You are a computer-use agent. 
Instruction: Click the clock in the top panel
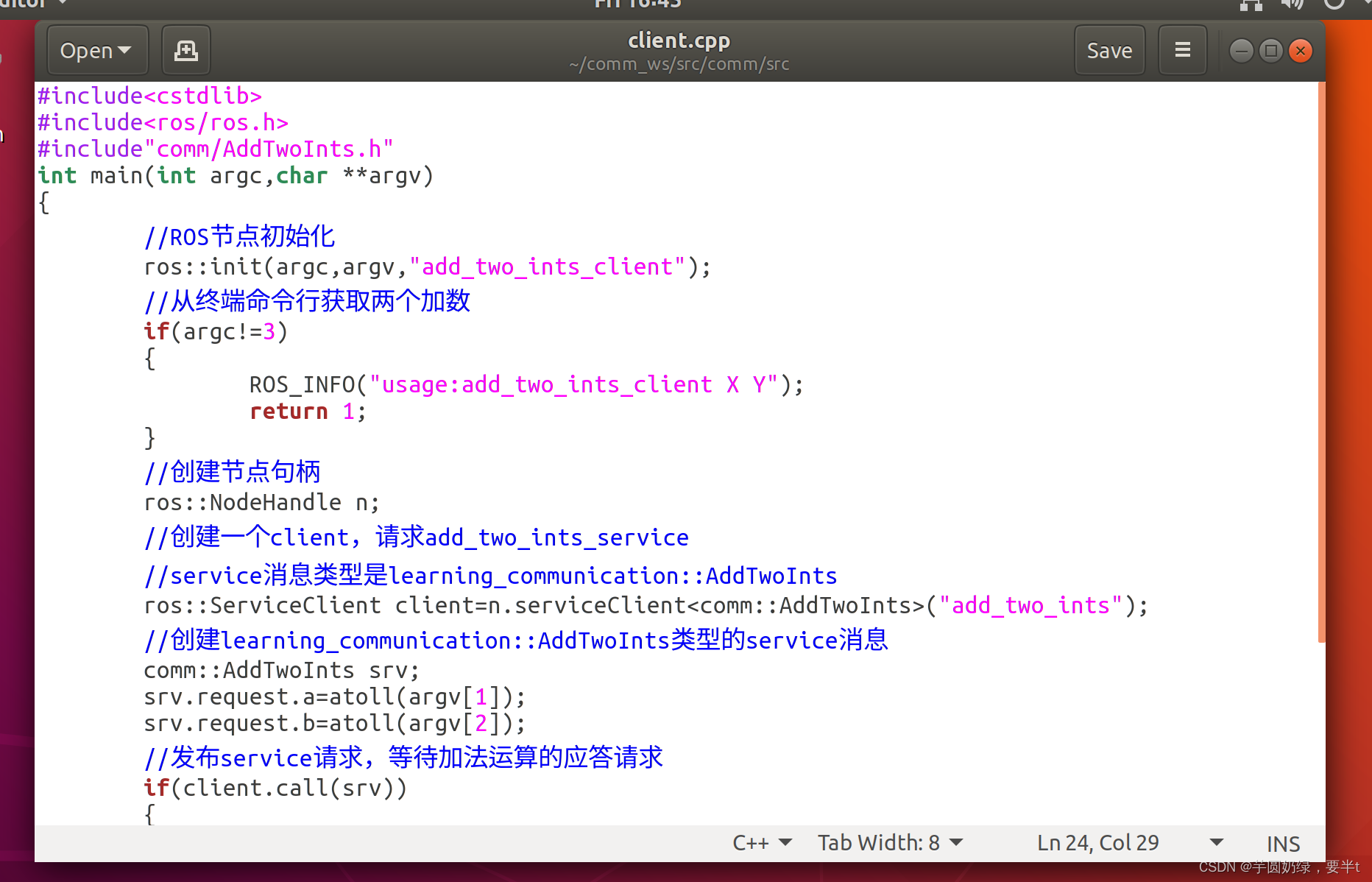(x=637, y=4)
